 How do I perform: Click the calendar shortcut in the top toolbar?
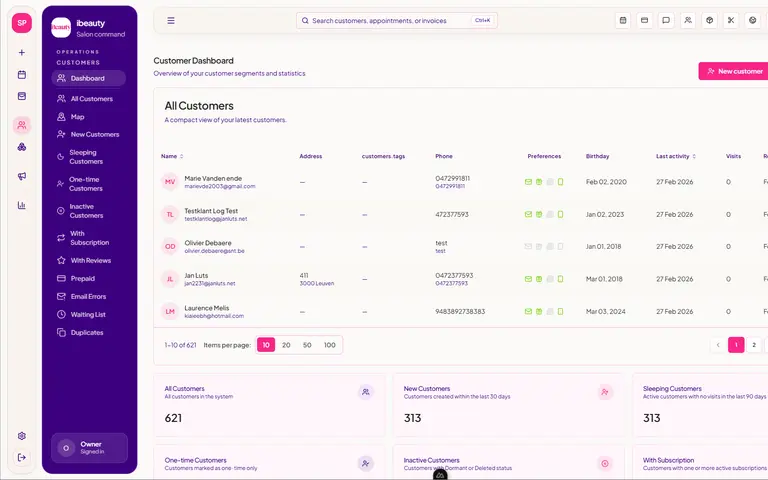(623, 21)
